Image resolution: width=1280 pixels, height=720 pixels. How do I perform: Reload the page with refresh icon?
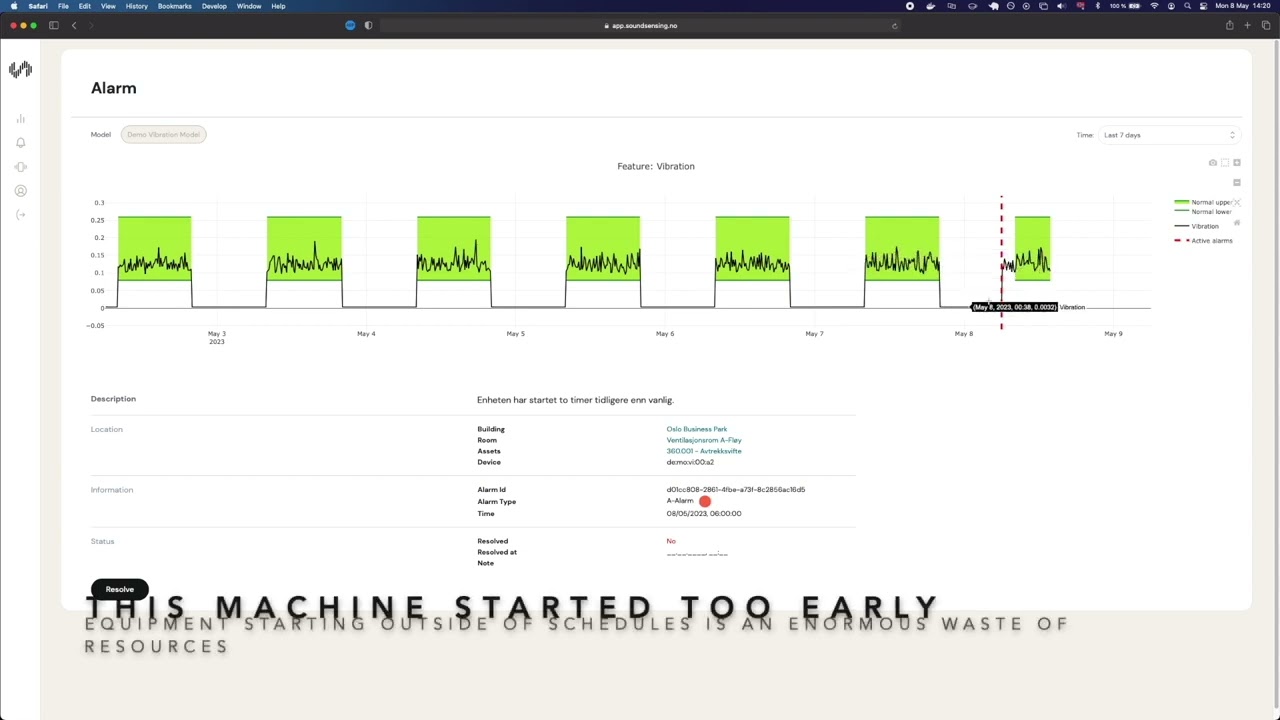pos(894,25)
